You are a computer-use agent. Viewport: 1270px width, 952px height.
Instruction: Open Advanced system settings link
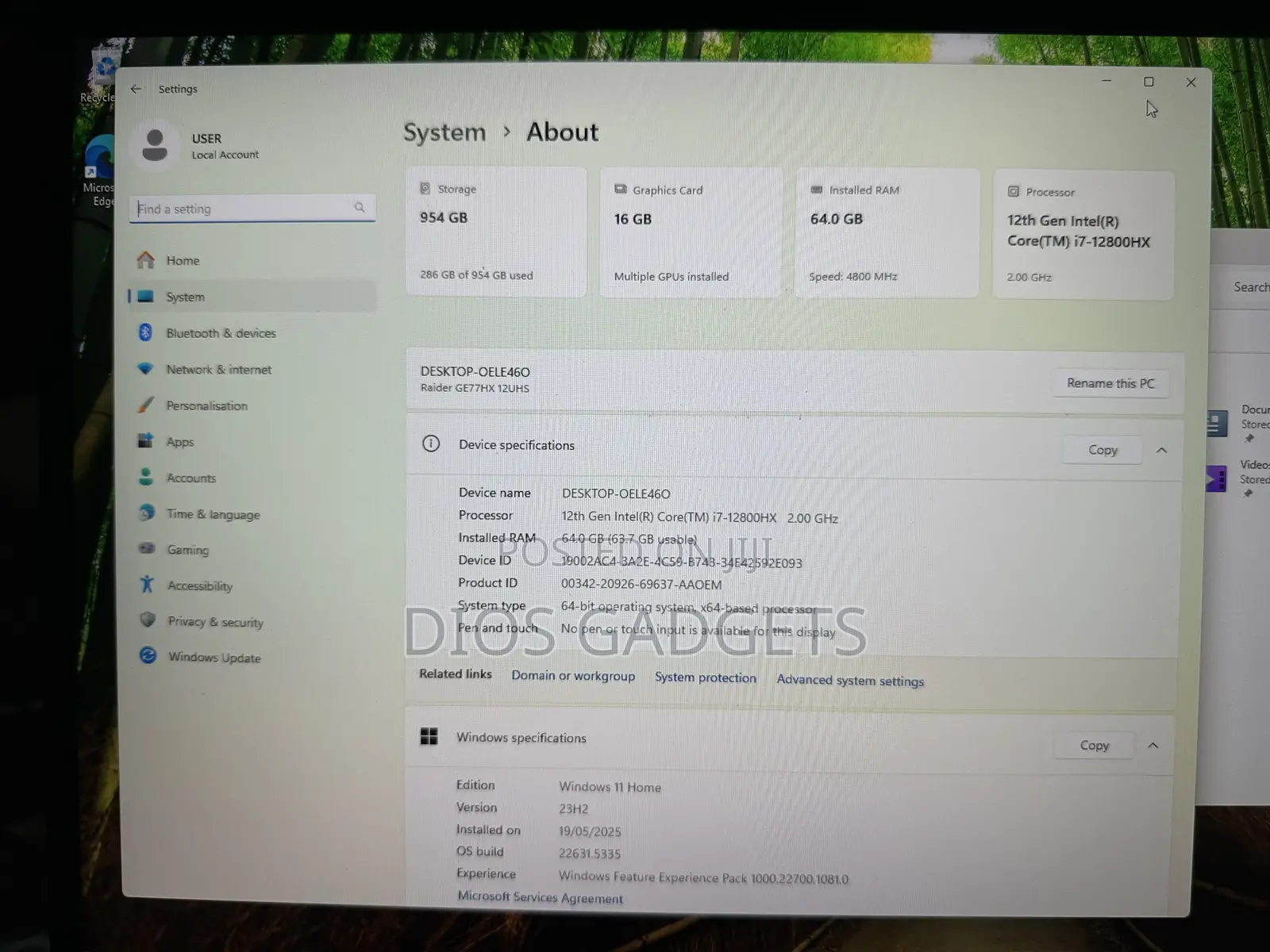point(850,681)
